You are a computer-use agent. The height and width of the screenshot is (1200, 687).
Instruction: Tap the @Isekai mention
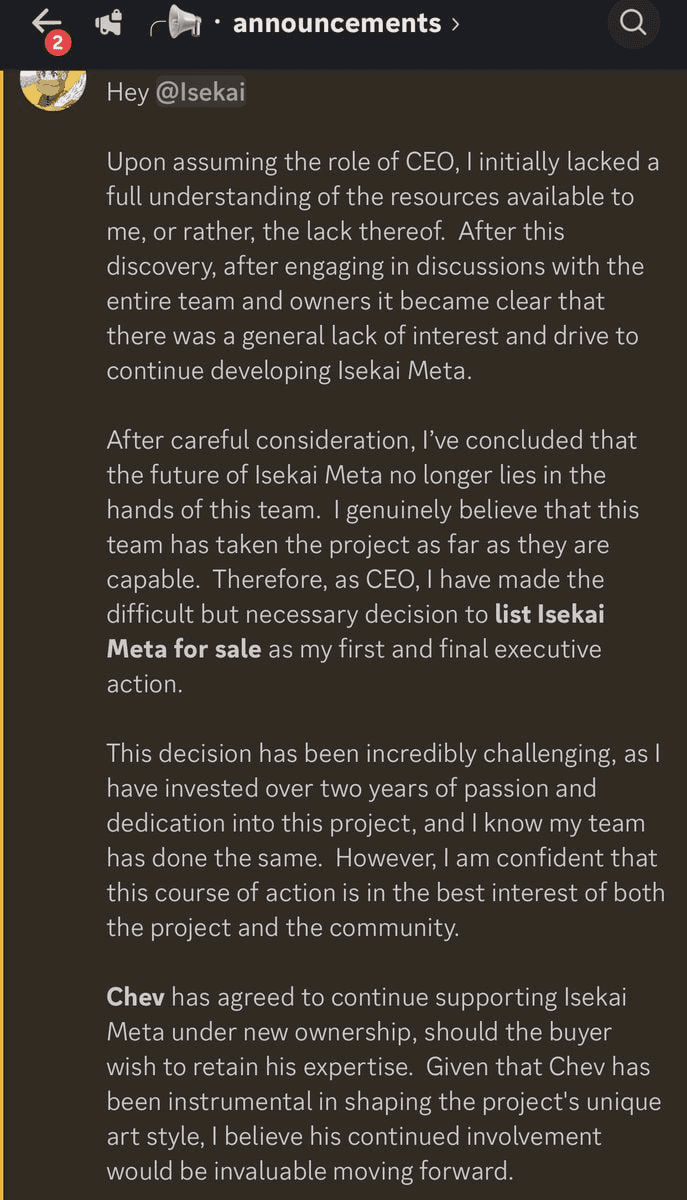(x=201, y=93)
